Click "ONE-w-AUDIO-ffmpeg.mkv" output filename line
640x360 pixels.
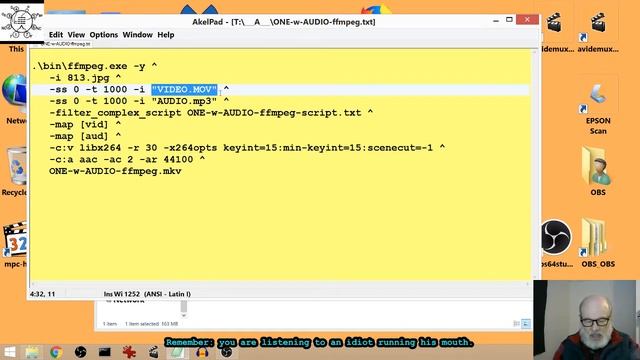pos(115,171)
